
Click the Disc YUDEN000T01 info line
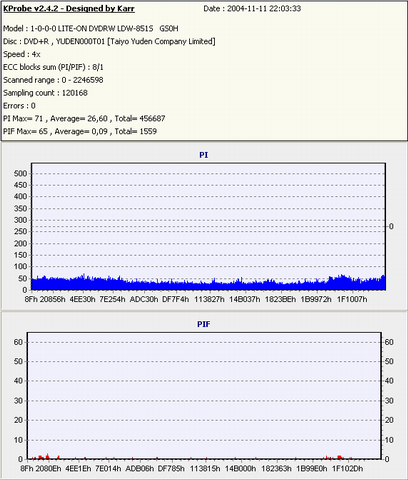tap(109, 42)
